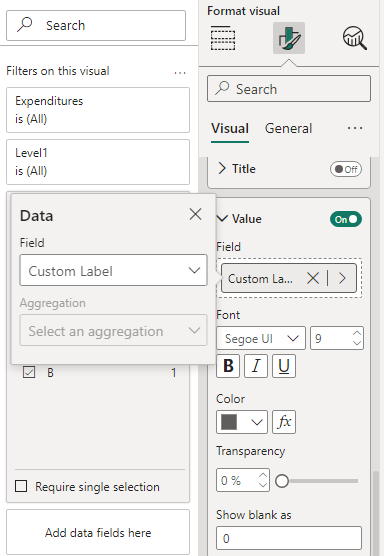The width and height of the screenshot is (384, 556).
Task: Open the Custom Label field dropdown
Action: (x=113, y=270)
